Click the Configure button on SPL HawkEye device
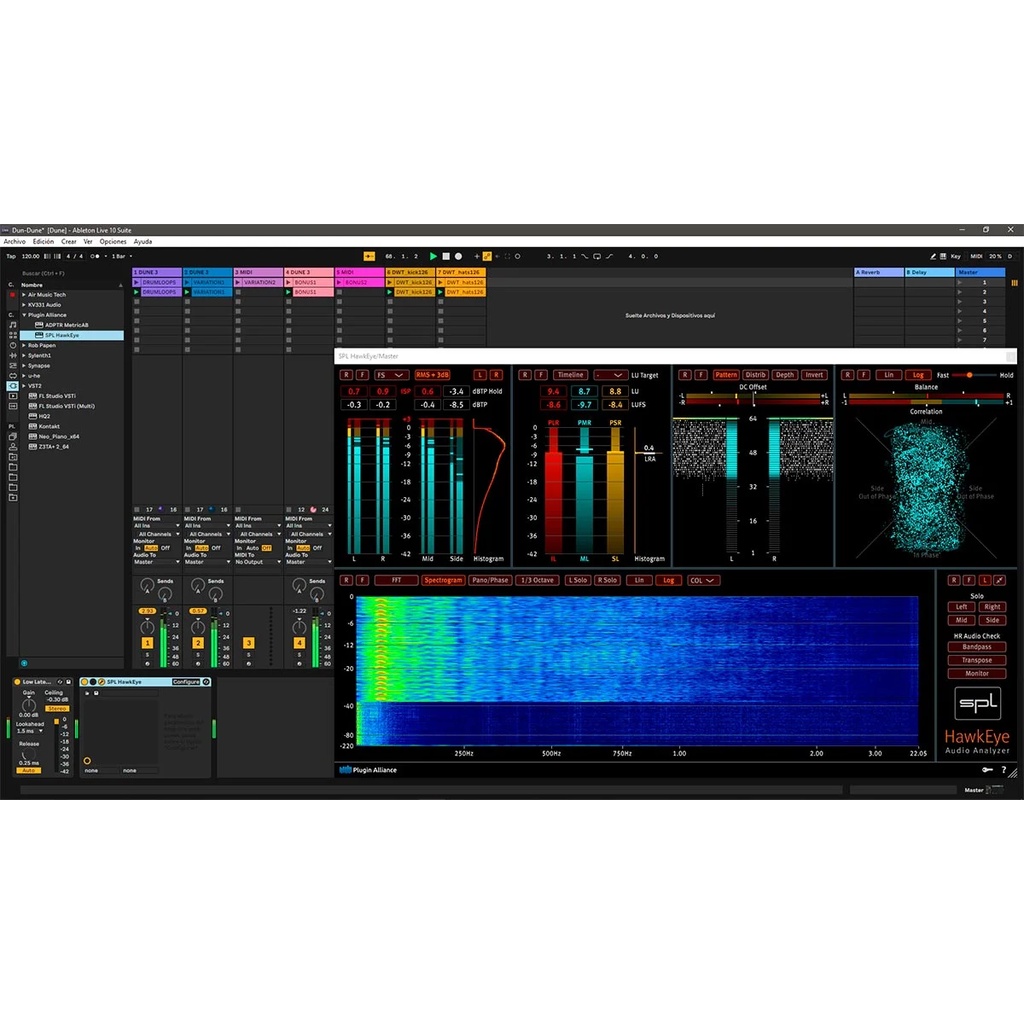This screenshot has width=1024, height=1024. click(x=186, y=682)
